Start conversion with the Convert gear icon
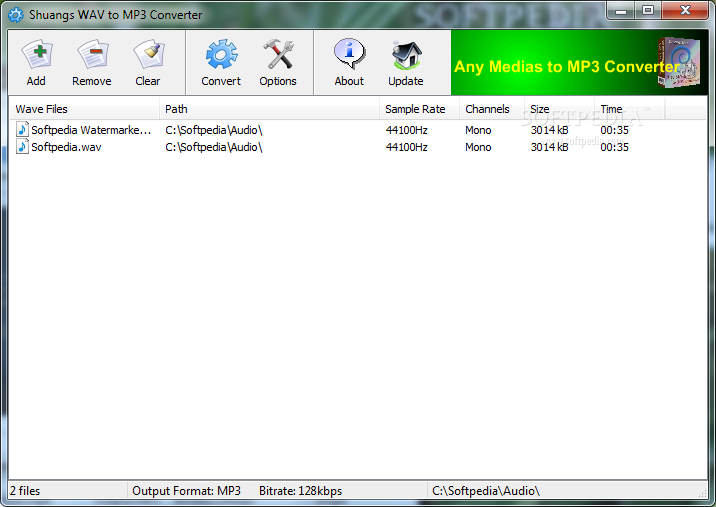The width and height of the screenshot is (716, 507). pos(221,54)
